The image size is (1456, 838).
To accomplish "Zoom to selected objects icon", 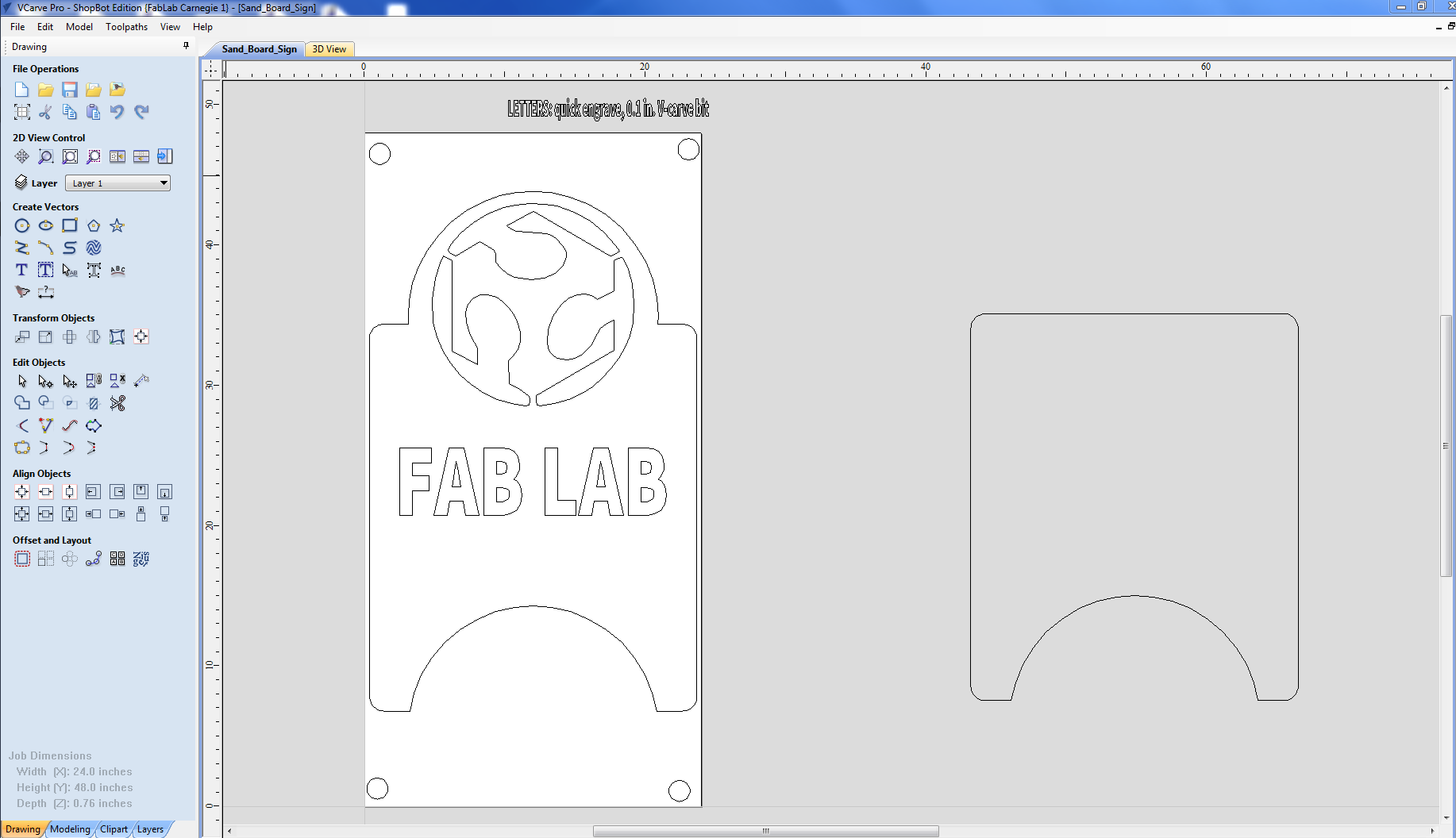I will pyautogui.click(x=94, y=156).
